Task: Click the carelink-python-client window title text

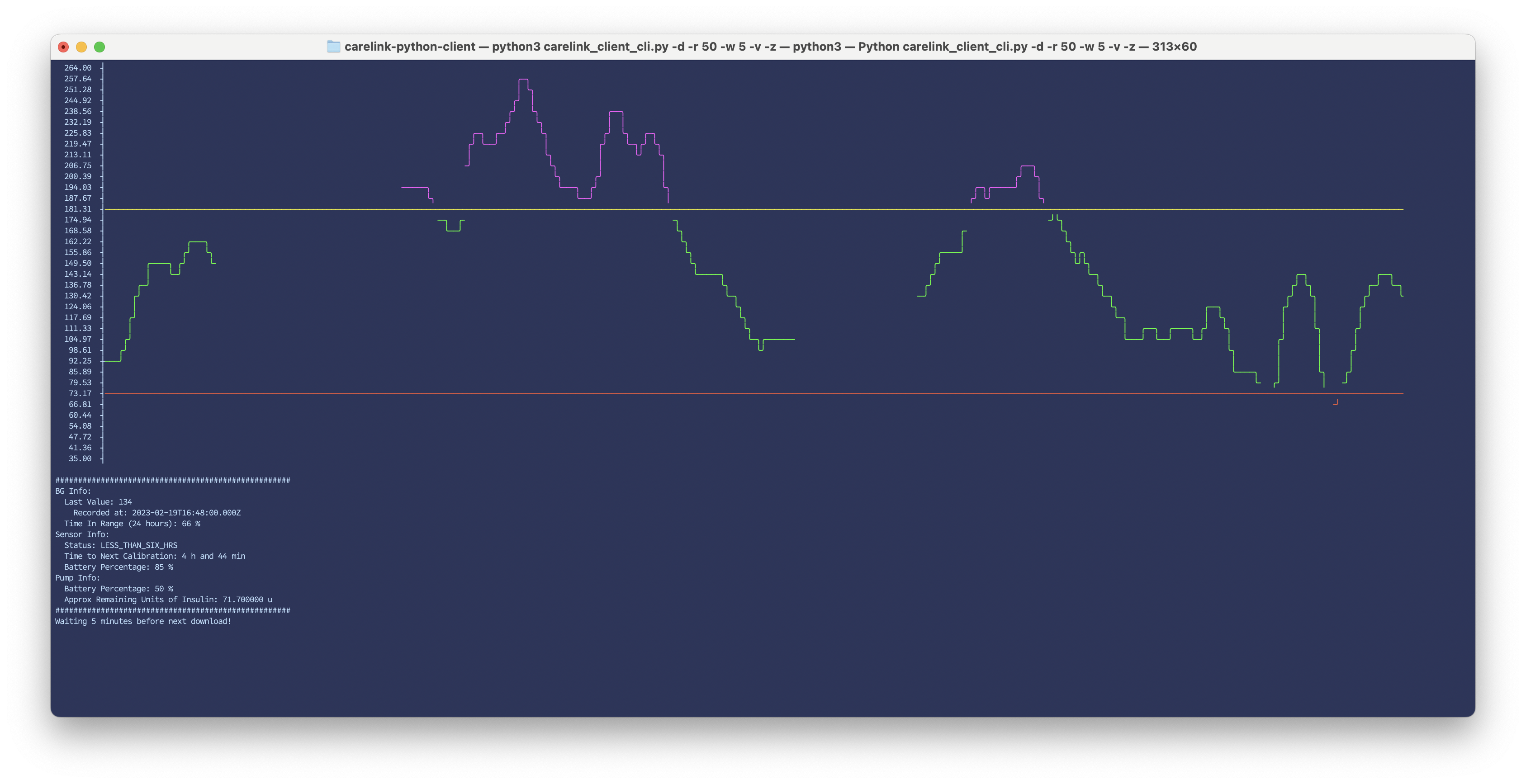Action: [x=770, y=47]
